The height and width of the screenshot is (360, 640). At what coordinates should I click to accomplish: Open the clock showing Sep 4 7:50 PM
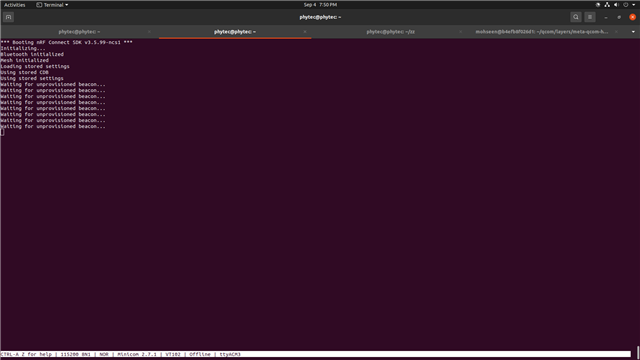[x=320, y=5]
